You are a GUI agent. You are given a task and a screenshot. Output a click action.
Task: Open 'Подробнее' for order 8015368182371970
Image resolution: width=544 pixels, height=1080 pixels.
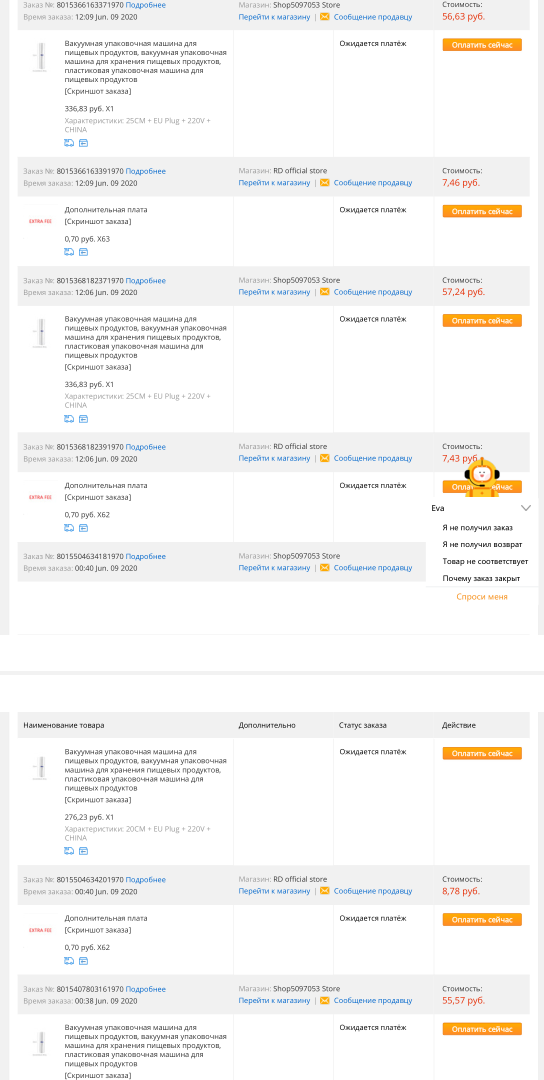145,281
